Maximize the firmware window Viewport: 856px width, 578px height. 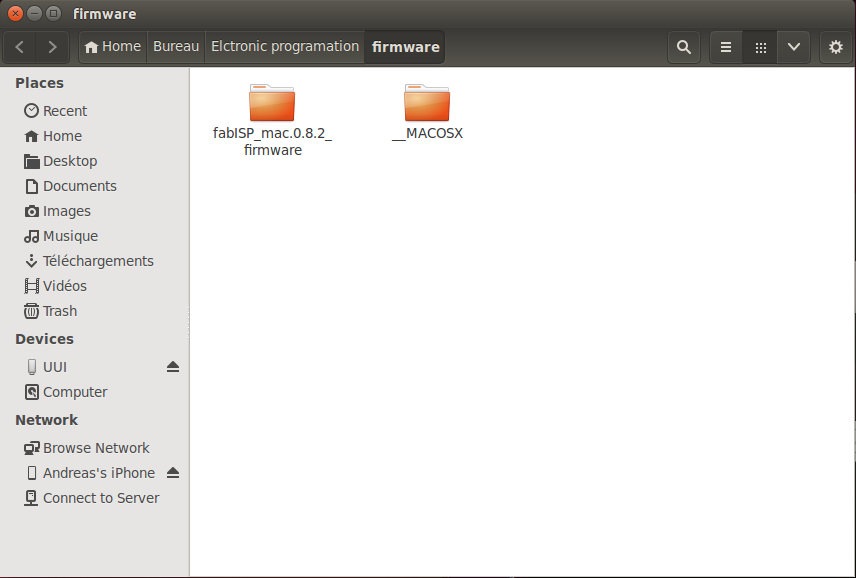click(x=54, y=14)
